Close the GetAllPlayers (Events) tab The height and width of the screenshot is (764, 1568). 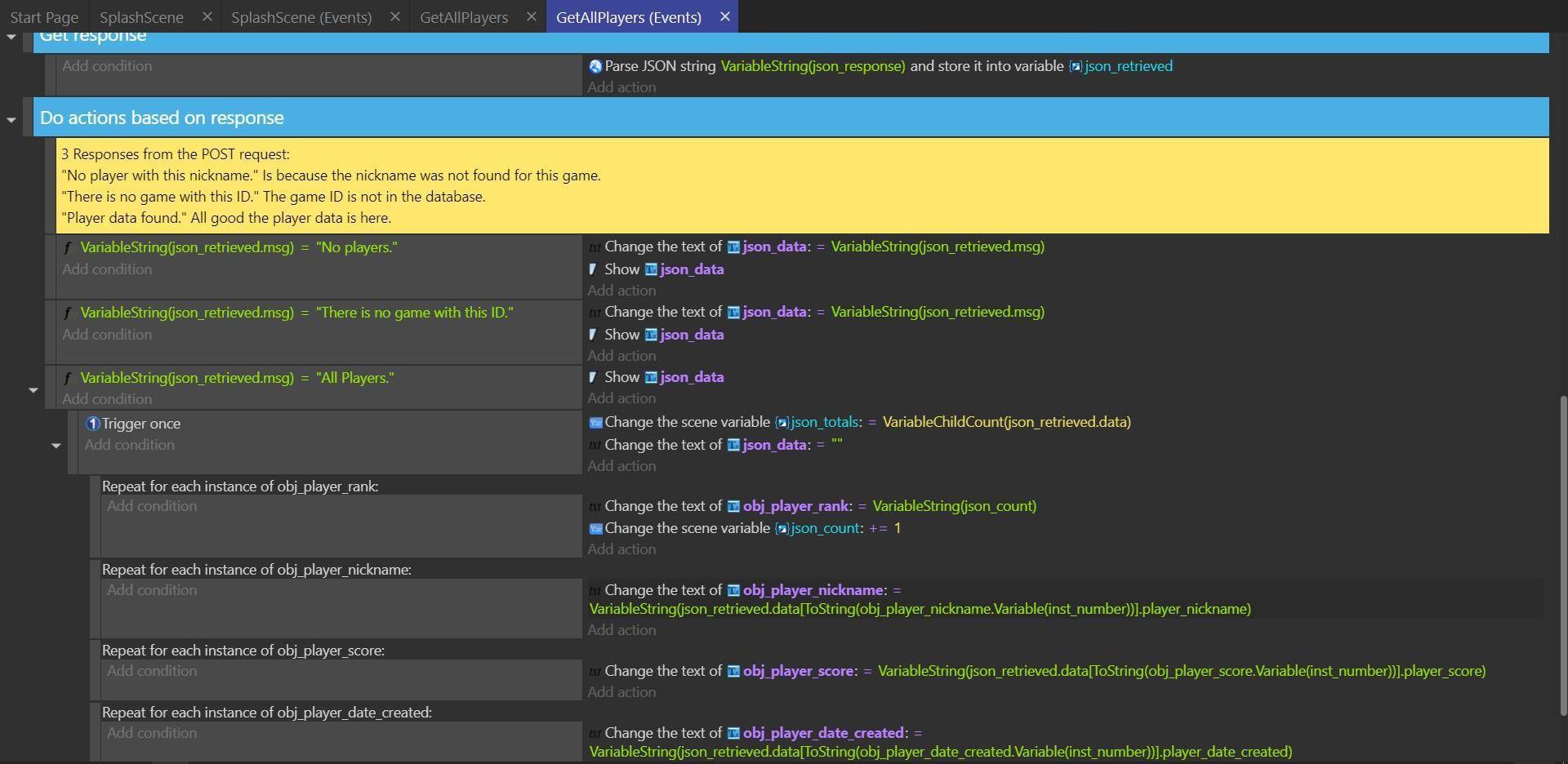724,16
